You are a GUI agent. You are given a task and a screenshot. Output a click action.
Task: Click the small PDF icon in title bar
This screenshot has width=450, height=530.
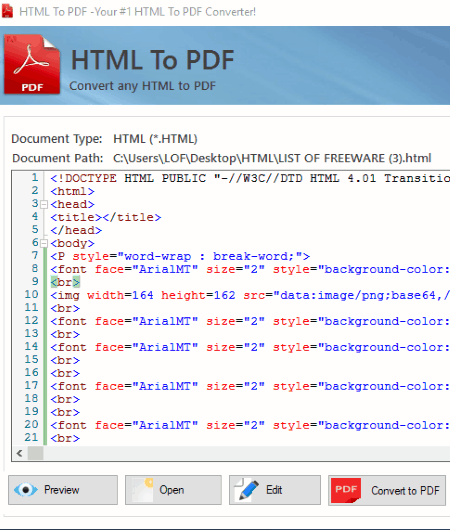click(x=7, y=11)
